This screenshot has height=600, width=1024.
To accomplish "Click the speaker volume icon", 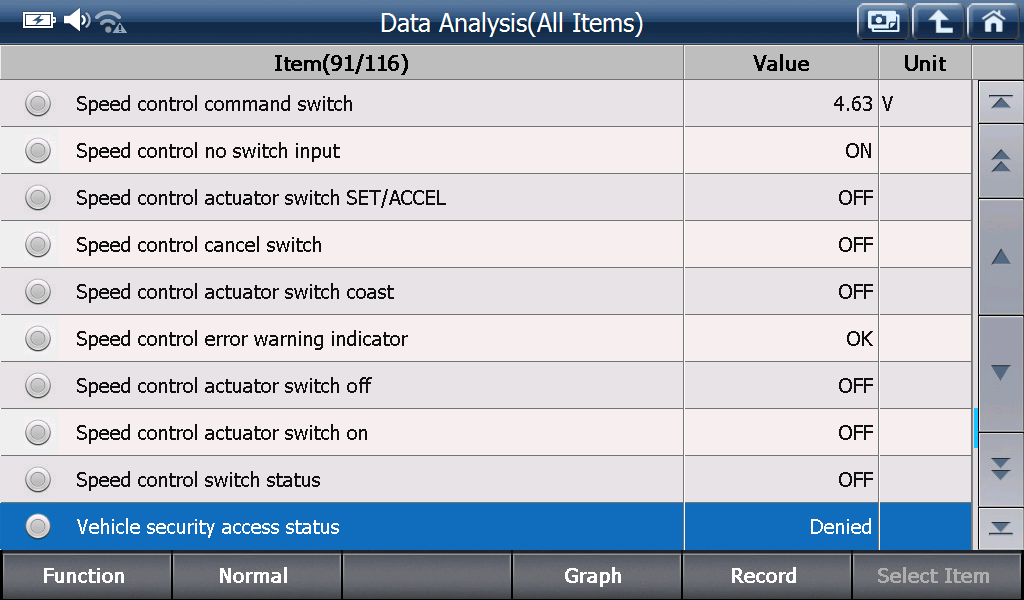I will pos(76,20).
